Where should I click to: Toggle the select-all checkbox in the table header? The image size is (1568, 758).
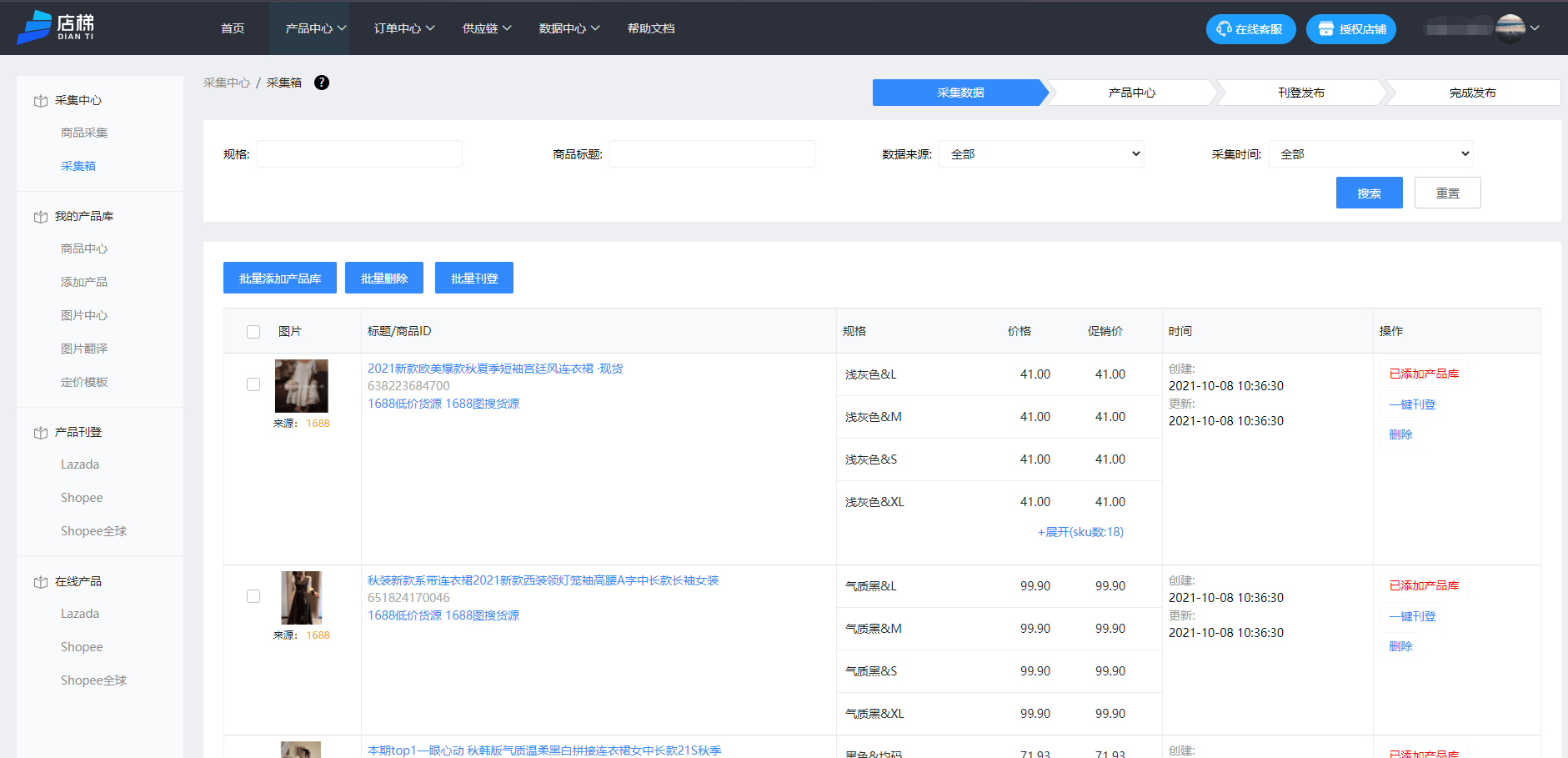(x=253, y=331)
